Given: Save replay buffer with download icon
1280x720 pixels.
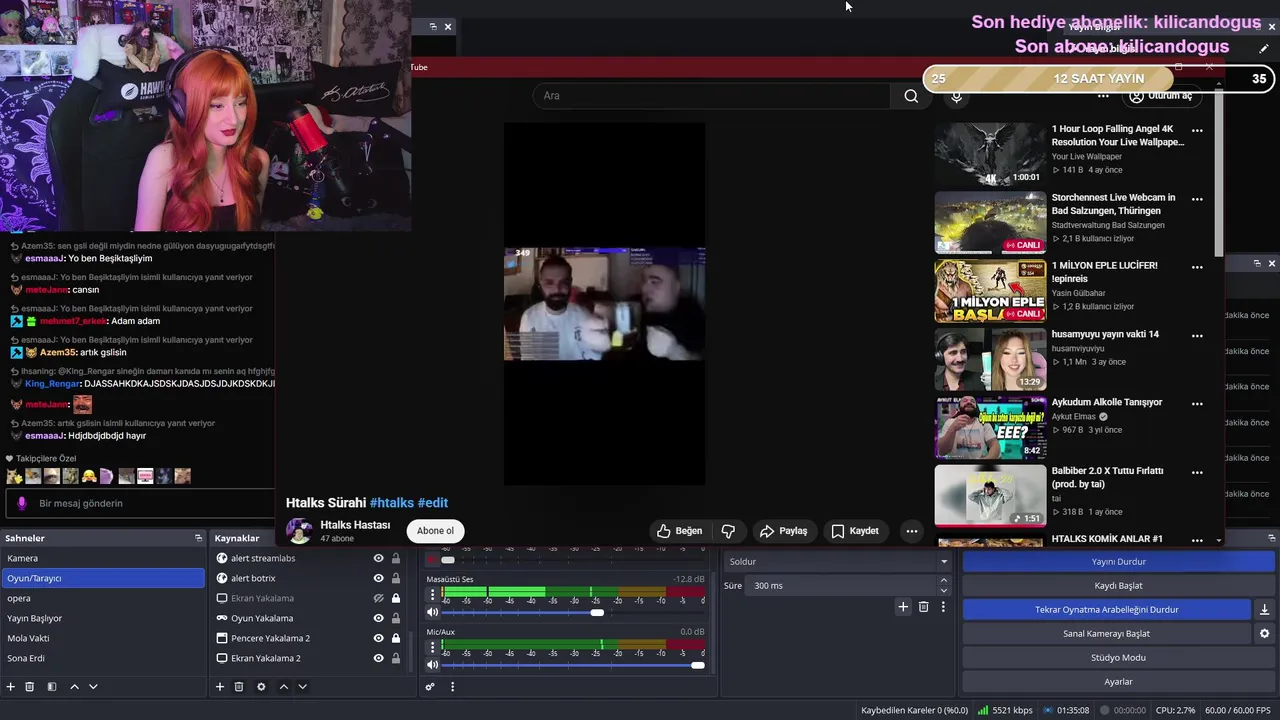Looking at the screenshot, I should pyautogui.click(x=1264, y=610).
